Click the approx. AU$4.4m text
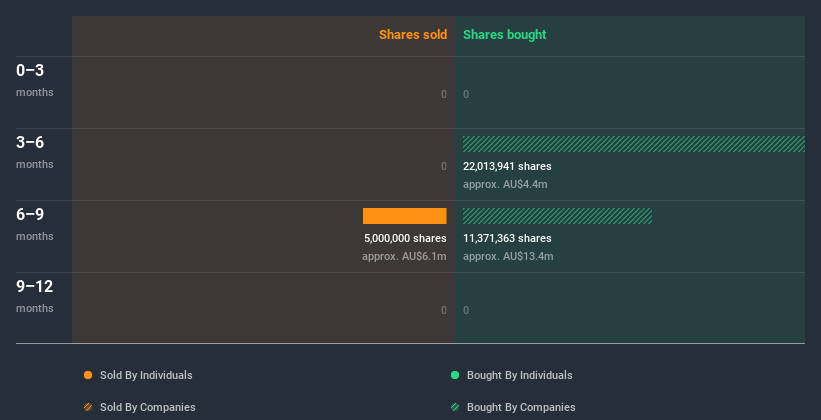This screenshot has height=420, width=821. (x=505, y=184)
